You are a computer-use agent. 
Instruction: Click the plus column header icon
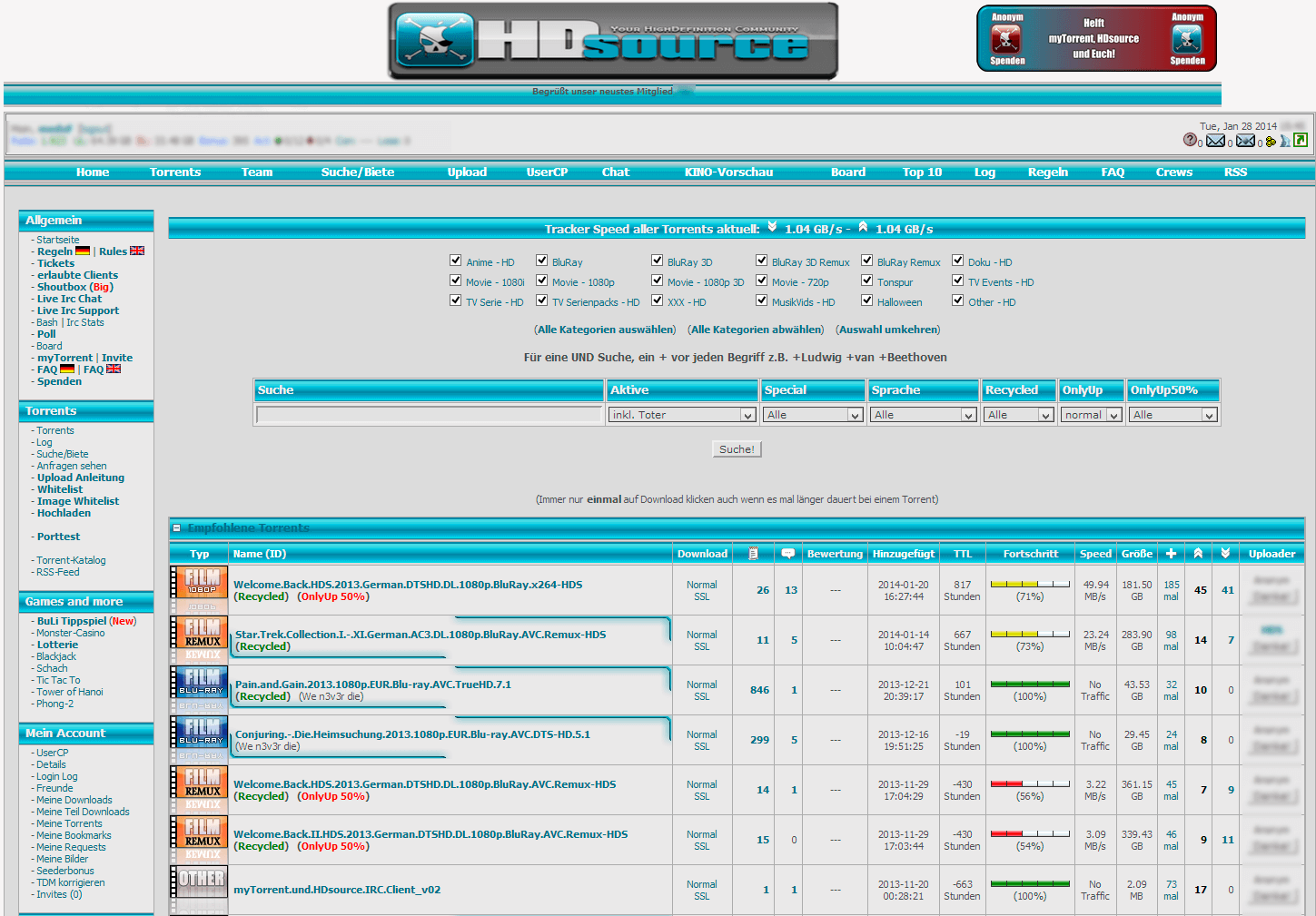1172,554
